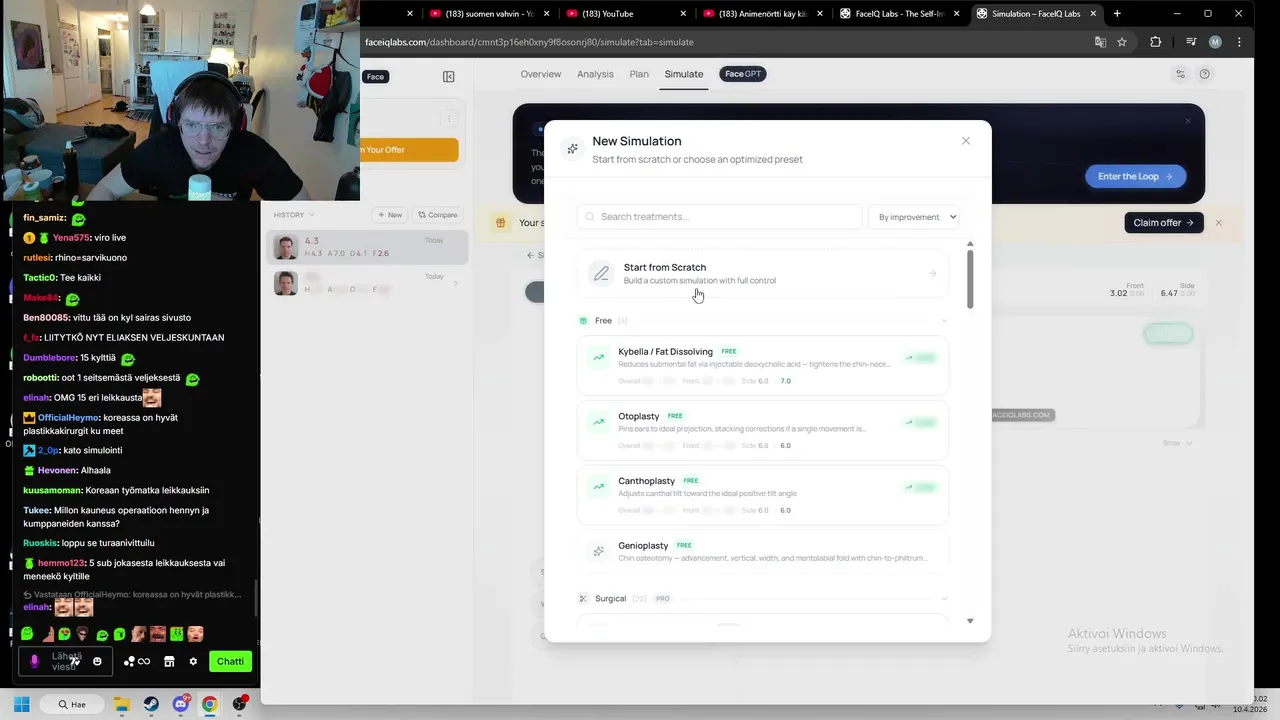Click the orange Your Offer button
The height and width of the screenshot is (720, 1280).
click(x=409, y=150)
